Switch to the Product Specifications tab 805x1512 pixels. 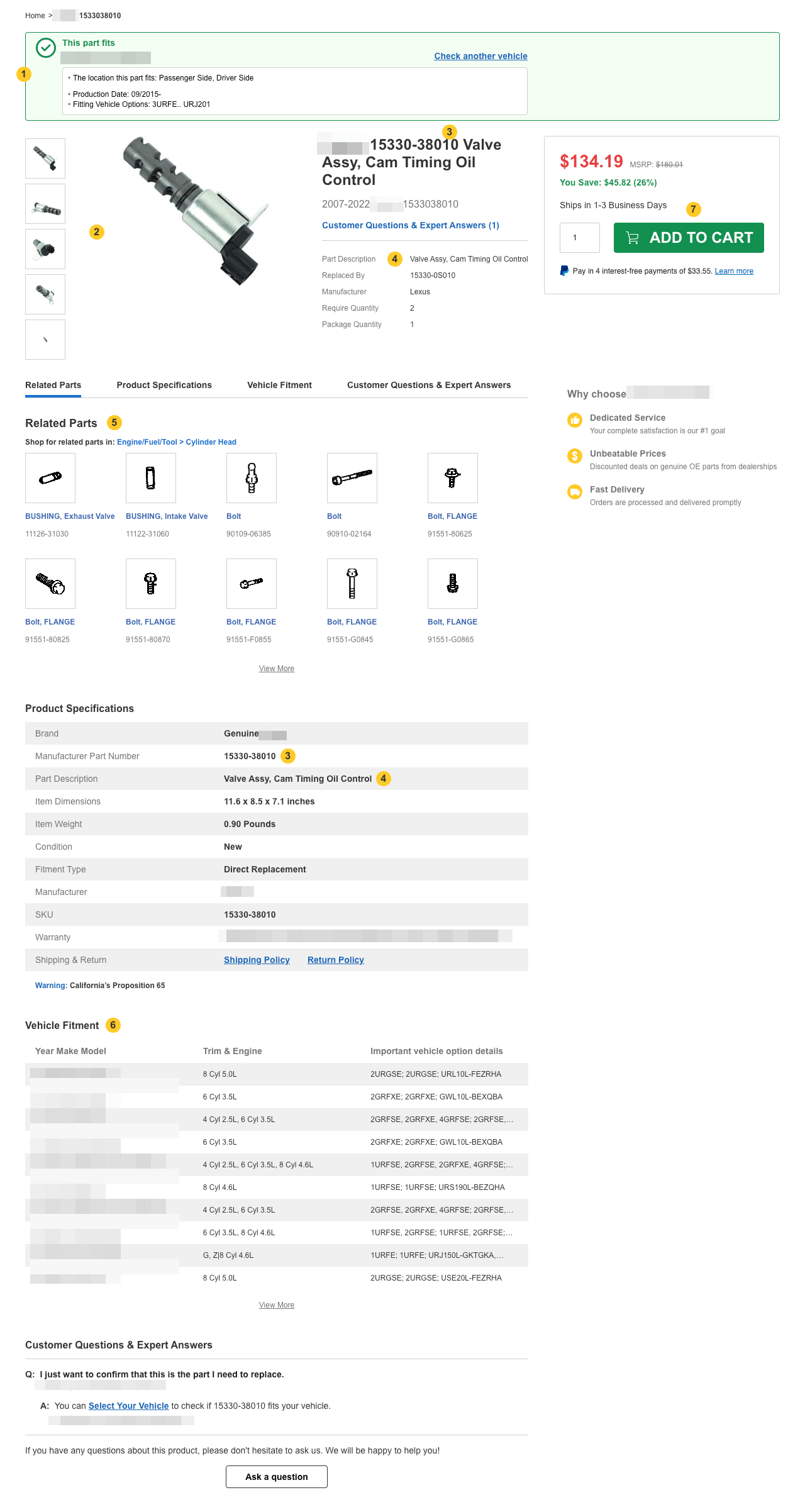(164, 385)
